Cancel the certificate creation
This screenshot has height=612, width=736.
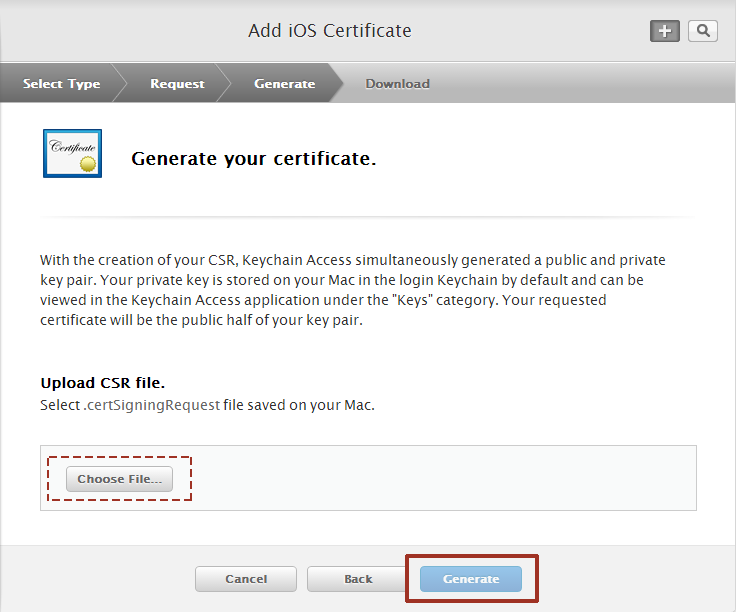(x=246, y=579)
